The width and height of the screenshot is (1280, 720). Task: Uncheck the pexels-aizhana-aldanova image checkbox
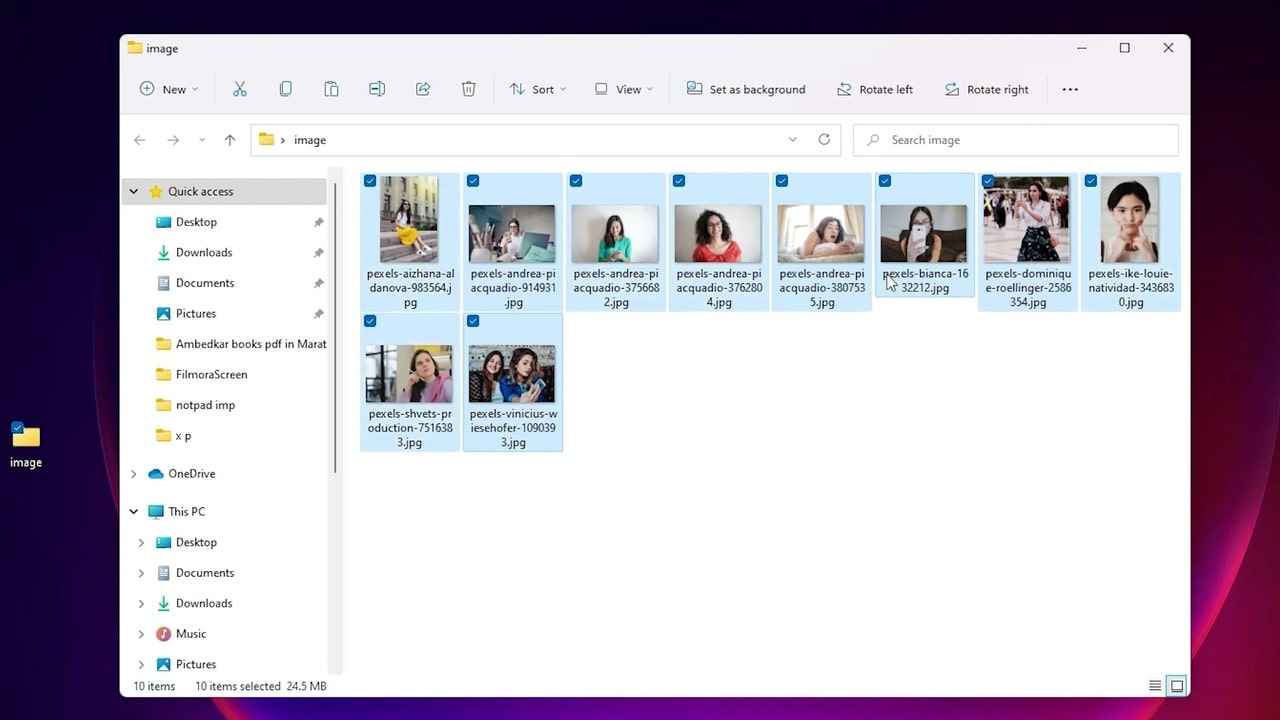point(370,181)
